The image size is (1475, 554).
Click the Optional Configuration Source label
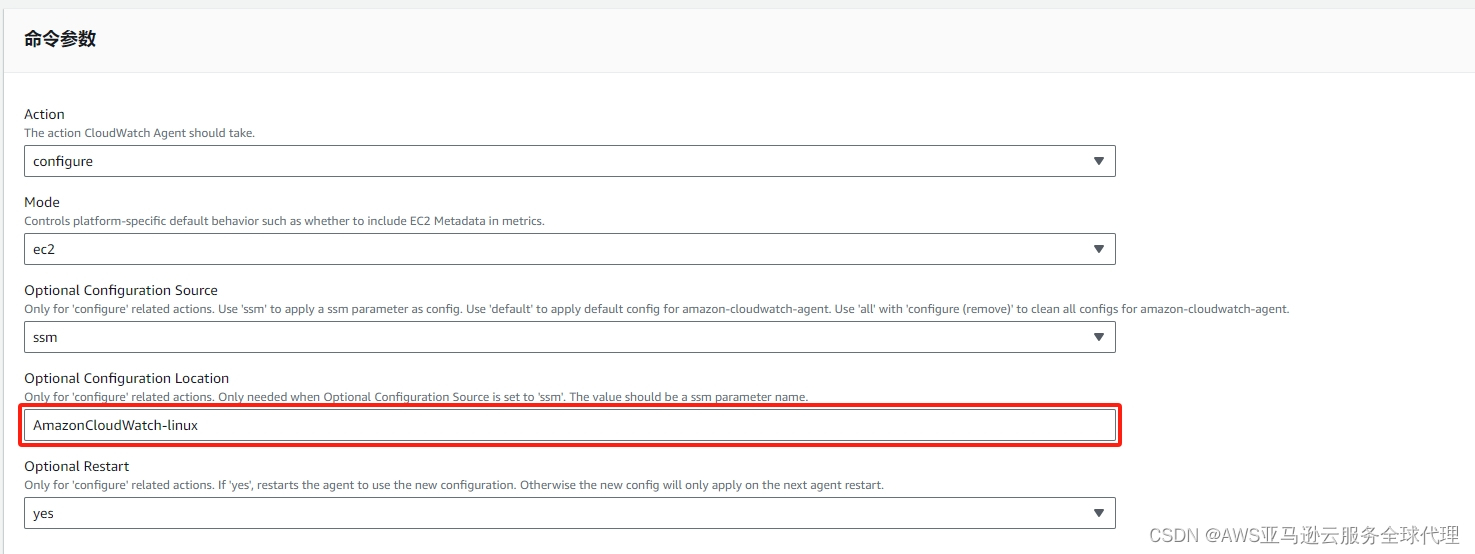coord(121,290)
